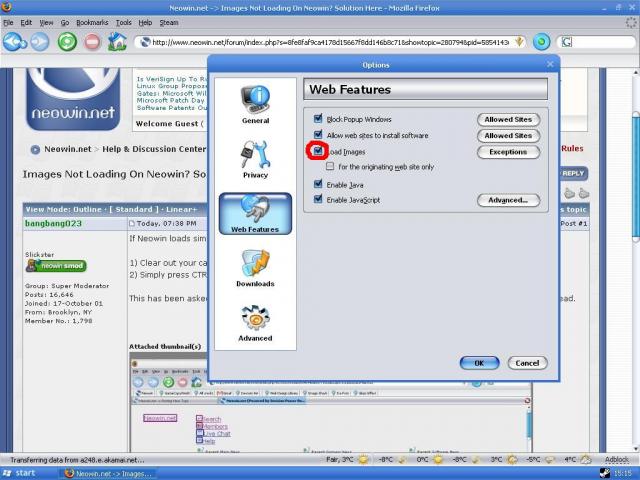Click bangbang023 username link
Image resolution: width=640 pixels, height=480 pixels.
(53, 223)
